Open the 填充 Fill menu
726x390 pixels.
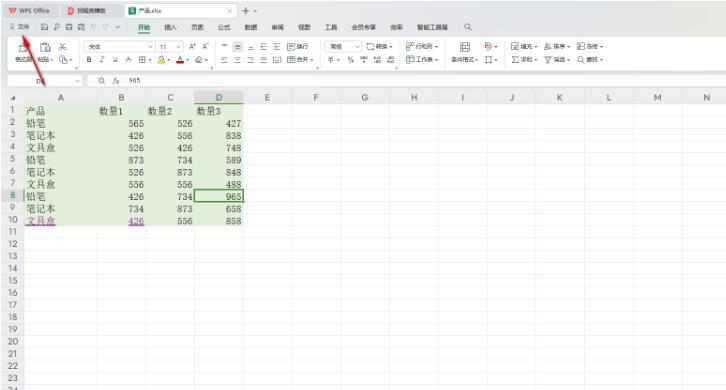point(524,46)
